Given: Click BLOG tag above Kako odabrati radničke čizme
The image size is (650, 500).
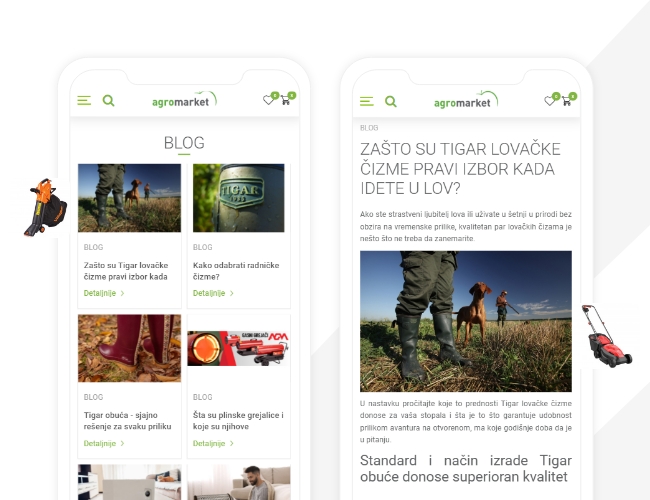Looking at the screenshot, I should (202, 247).
